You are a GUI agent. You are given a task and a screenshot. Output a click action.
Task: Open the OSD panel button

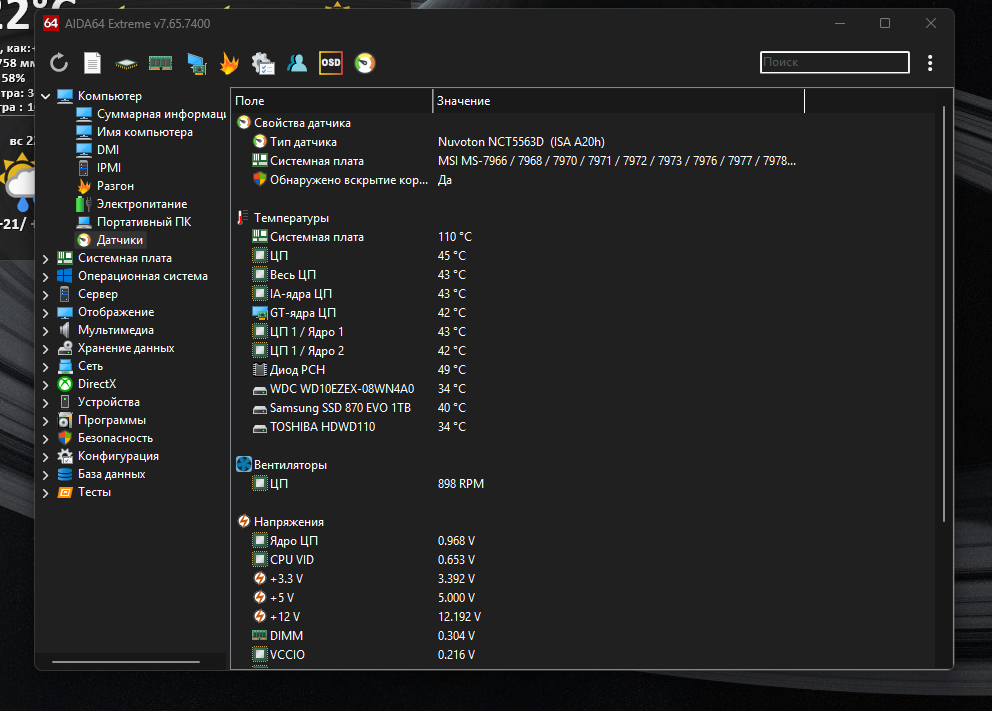tap(331, 63)
